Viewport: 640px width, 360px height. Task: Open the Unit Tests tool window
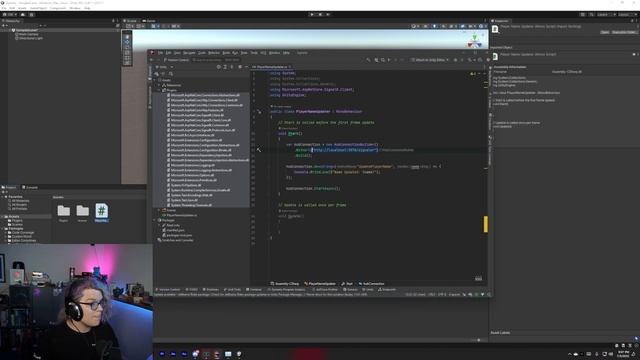click(233, 289)
